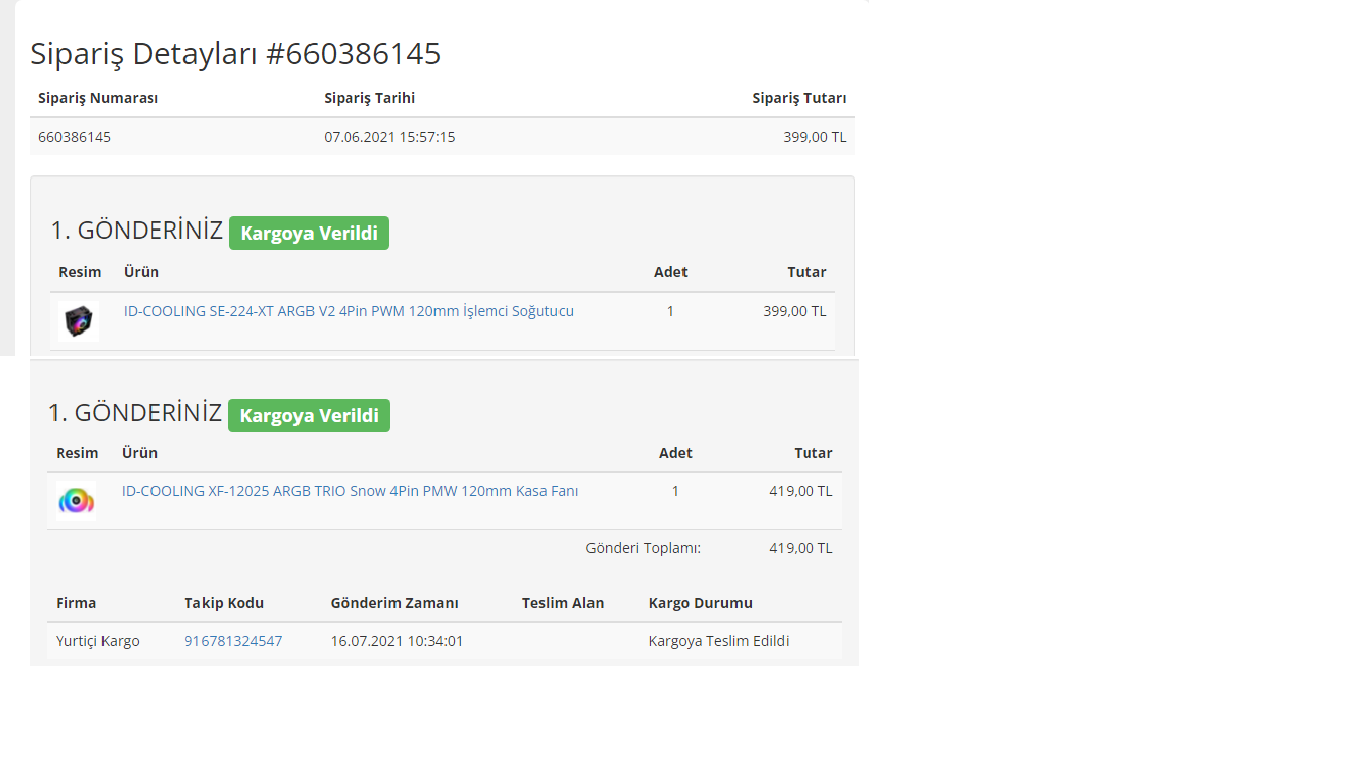
Task: Open tracking code 916781324547 link
Action: [233, 641]
